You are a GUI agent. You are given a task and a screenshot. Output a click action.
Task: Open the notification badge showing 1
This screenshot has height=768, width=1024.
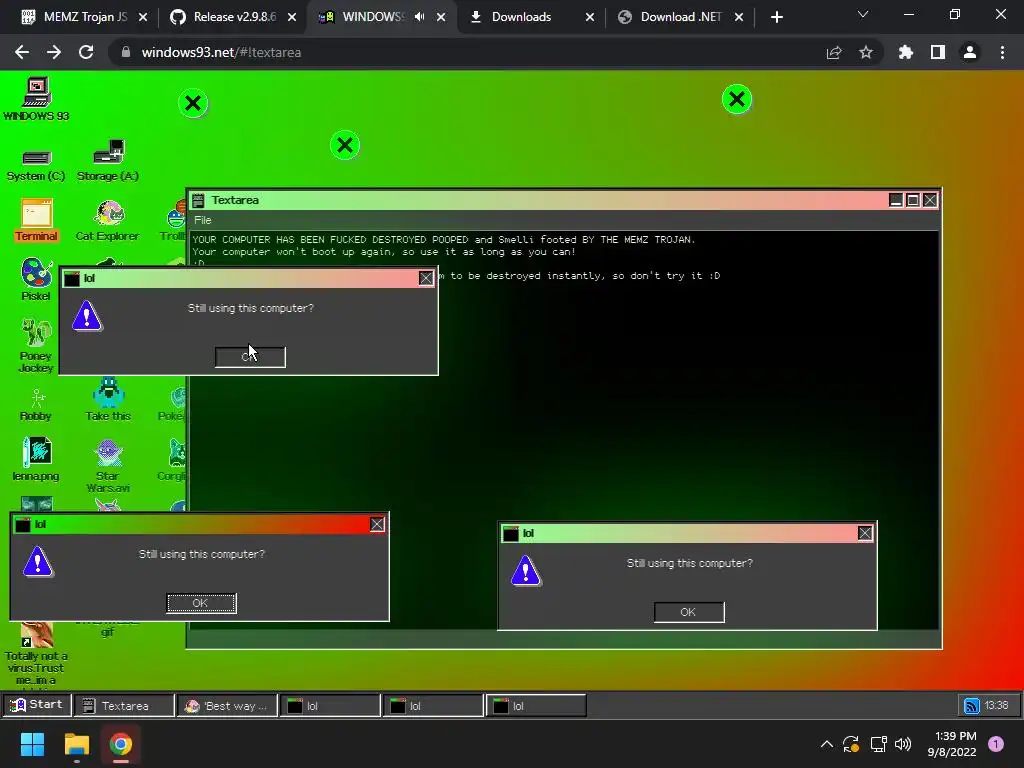click(996, 744)
